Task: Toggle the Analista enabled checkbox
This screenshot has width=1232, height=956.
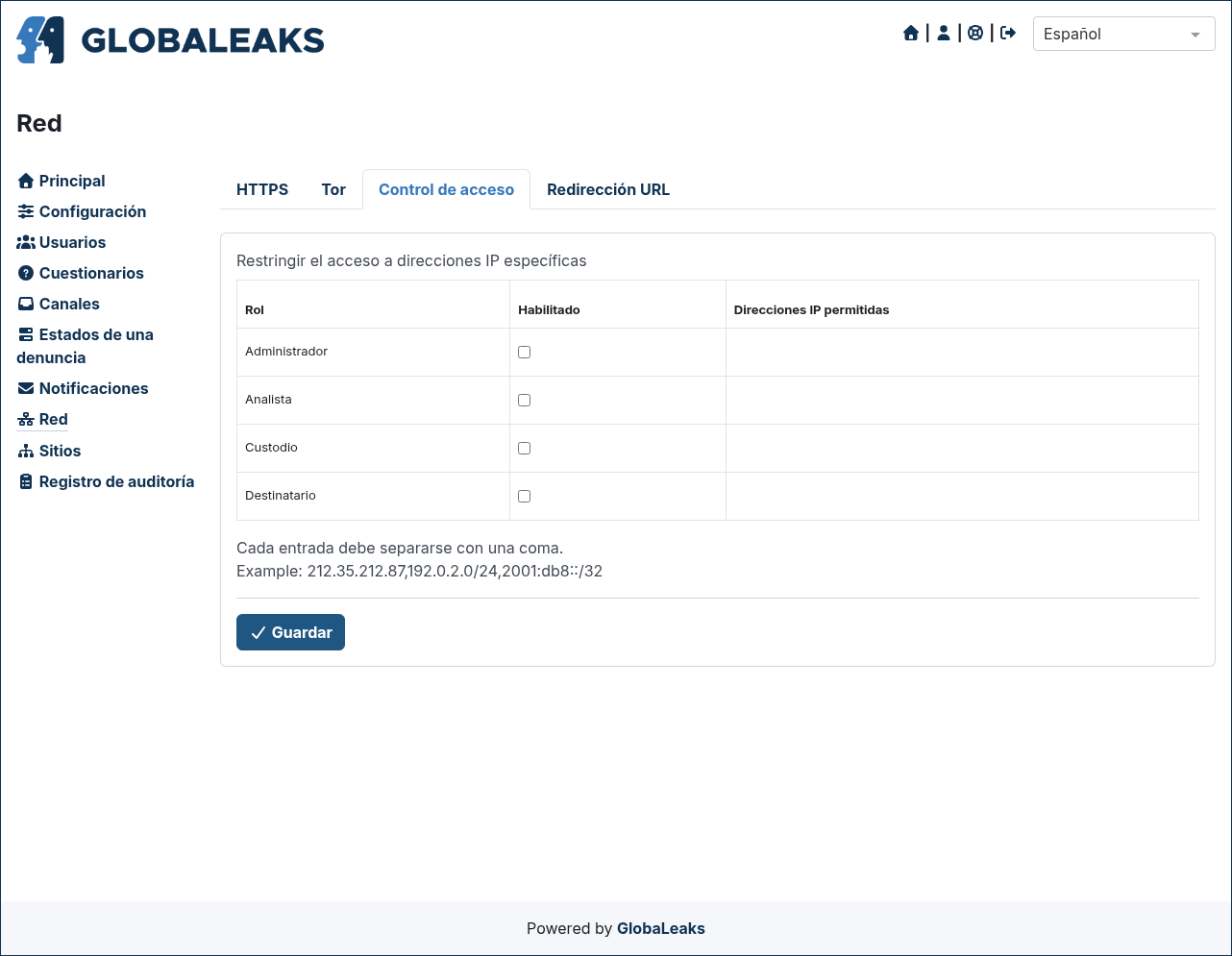Action: pos(524,401)
